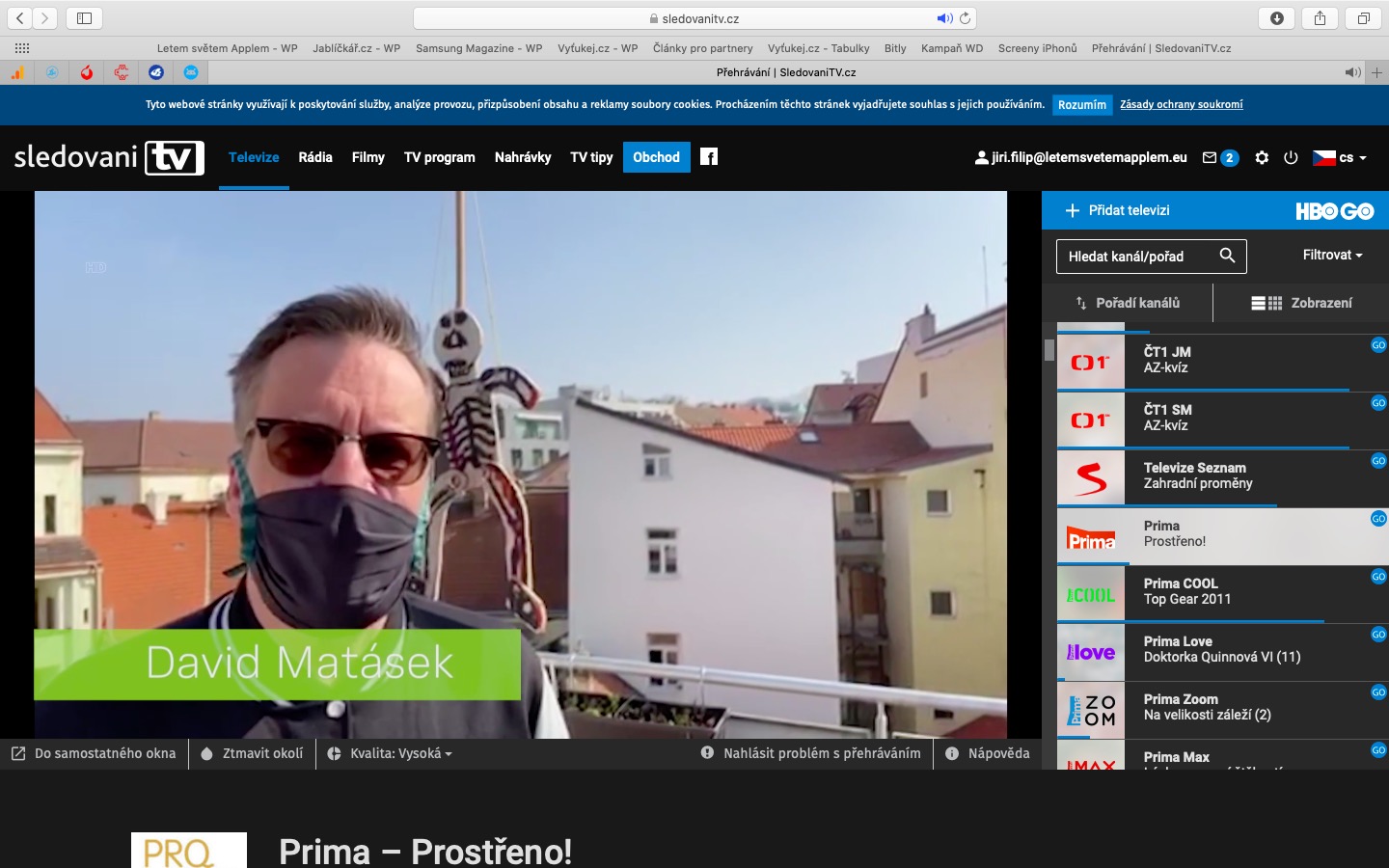Open Nápověda help
The width and height of the screenshot is (1389, 868).
(x=988, y=754)
